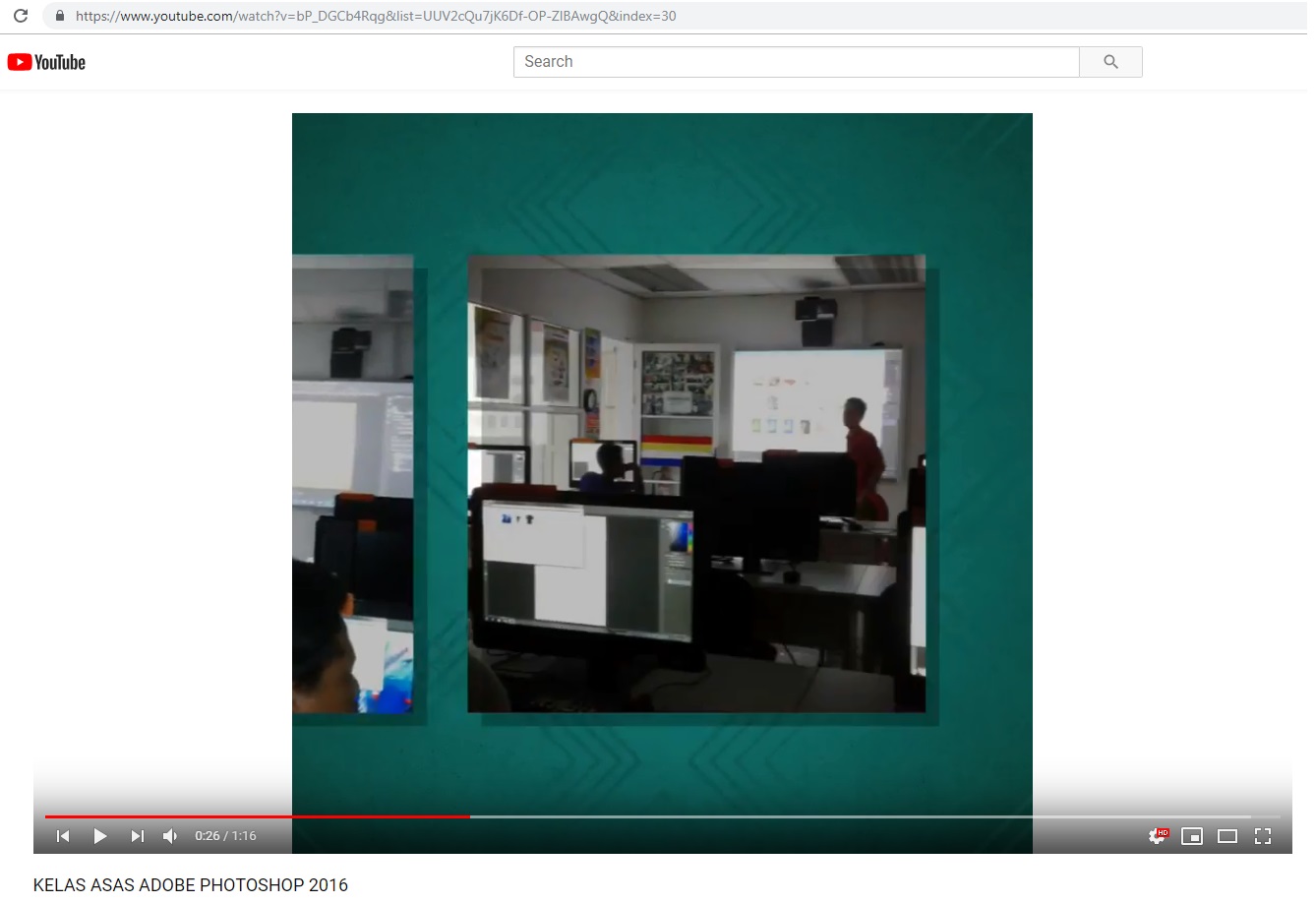Viewport: 1316px width, 904px height.
Task: Mute the video volume speaker icon
Action: (170, 836)
